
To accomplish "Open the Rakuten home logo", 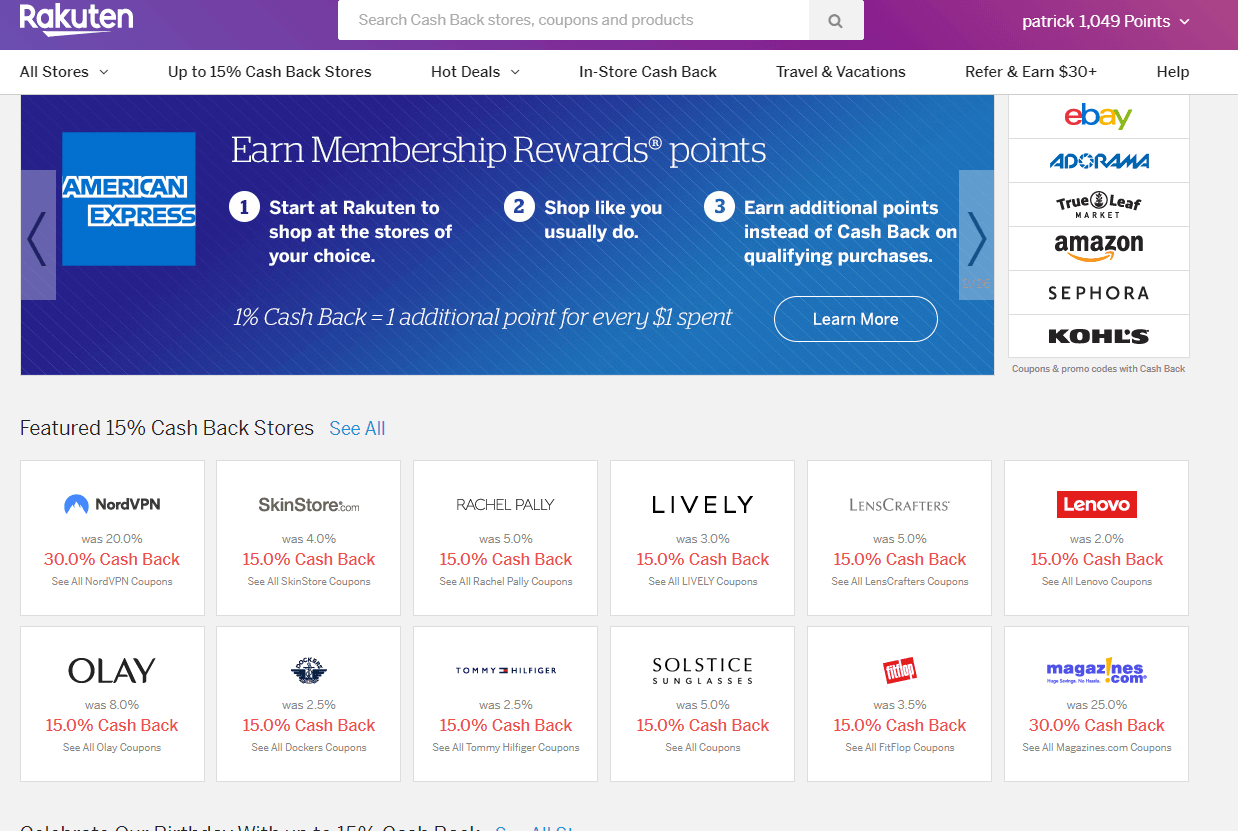I will click(75, 19).
